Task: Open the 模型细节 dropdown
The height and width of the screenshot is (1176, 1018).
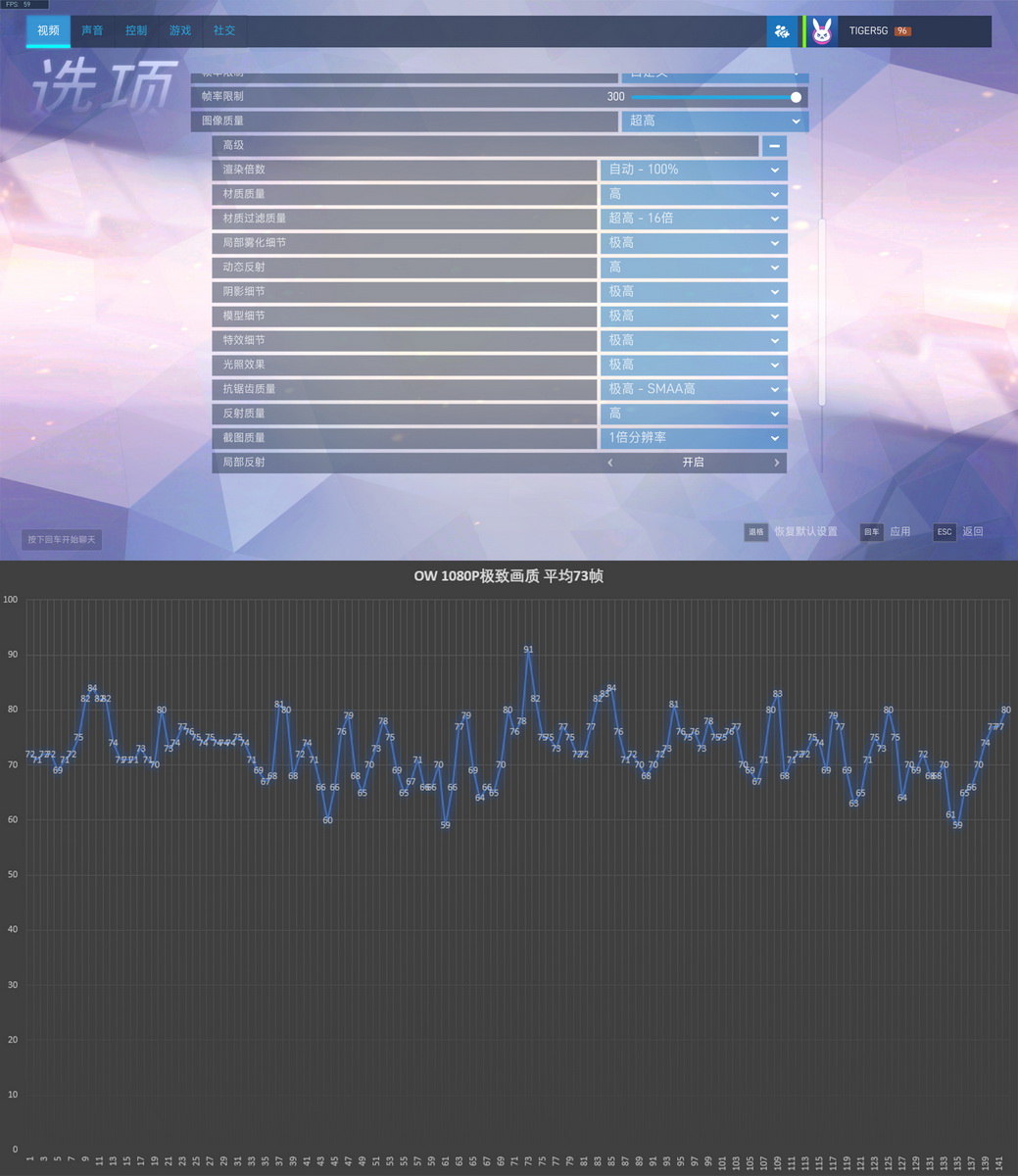Action: 694,316
